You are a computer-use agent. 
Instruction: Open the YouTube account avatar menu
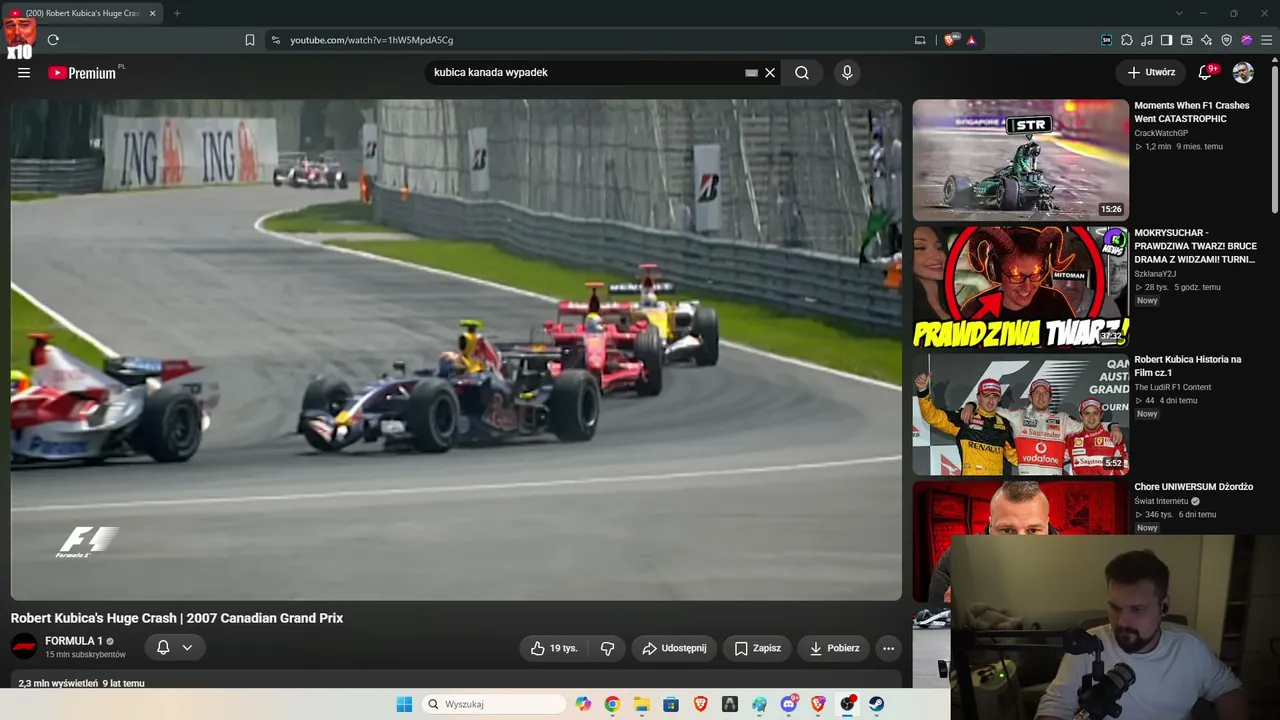pos(1243,72)
